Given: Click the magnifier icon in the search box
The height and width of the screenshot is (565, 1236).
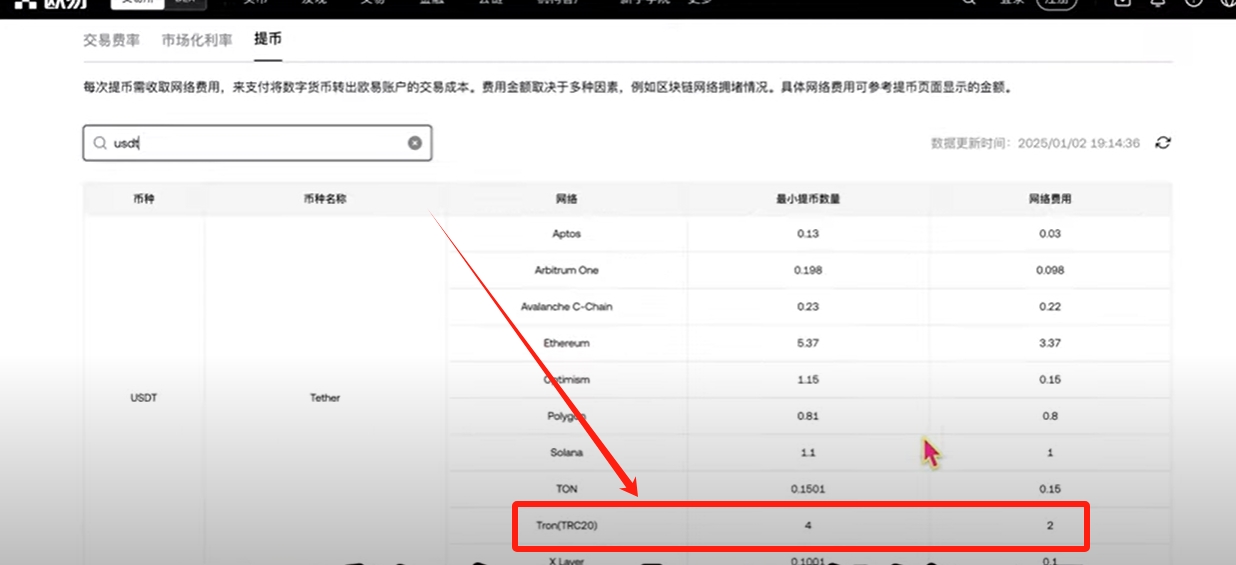Looking at the screenshot, I should coord(100,143).
